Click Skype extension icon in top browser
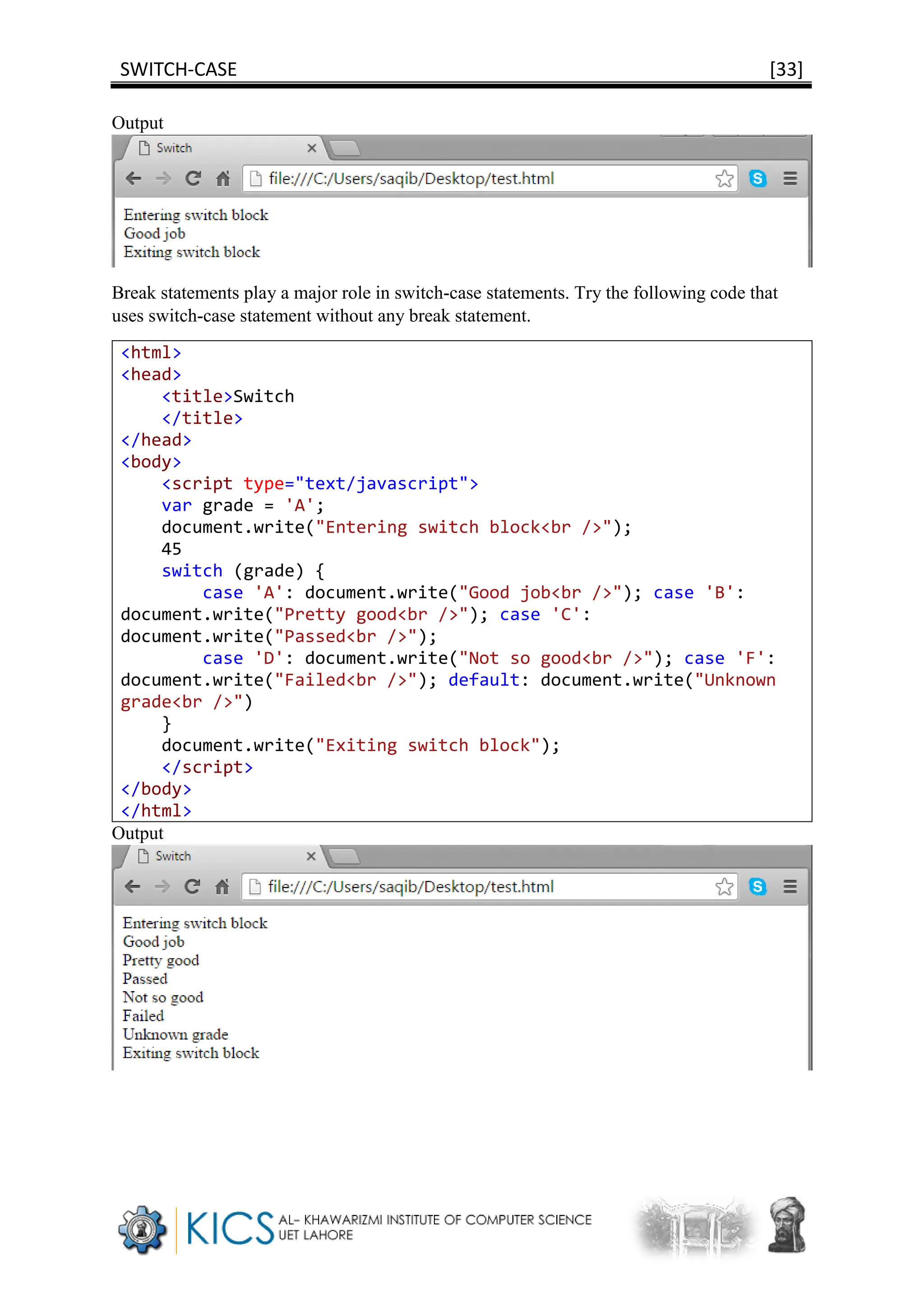 758,179
